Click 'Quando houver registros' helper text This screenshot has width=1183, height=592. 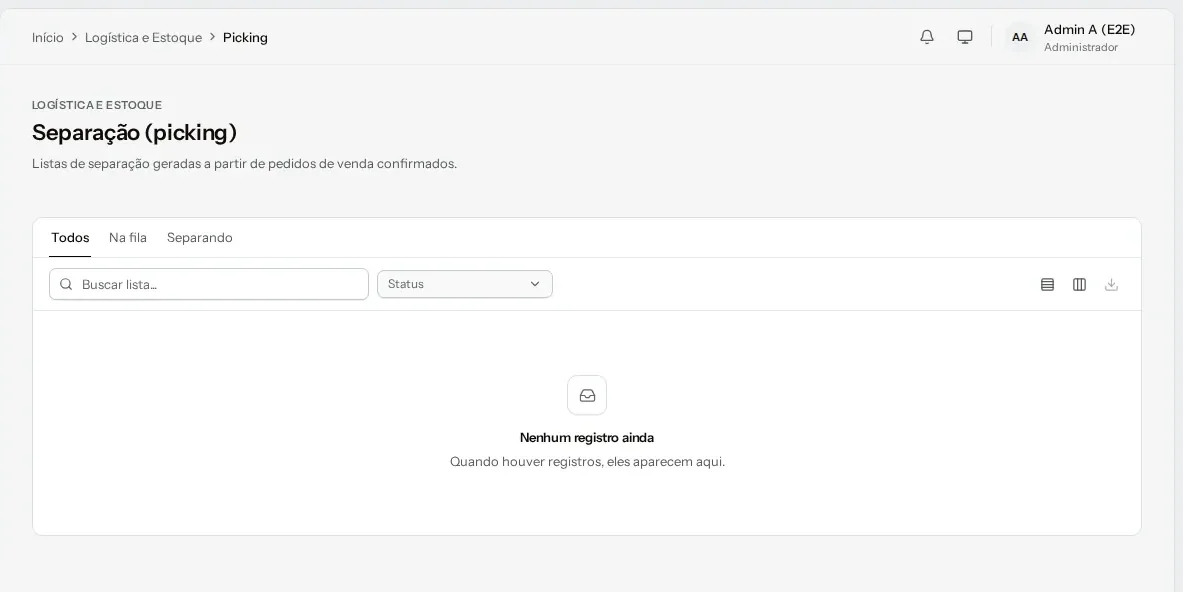[x=587, y=462]
